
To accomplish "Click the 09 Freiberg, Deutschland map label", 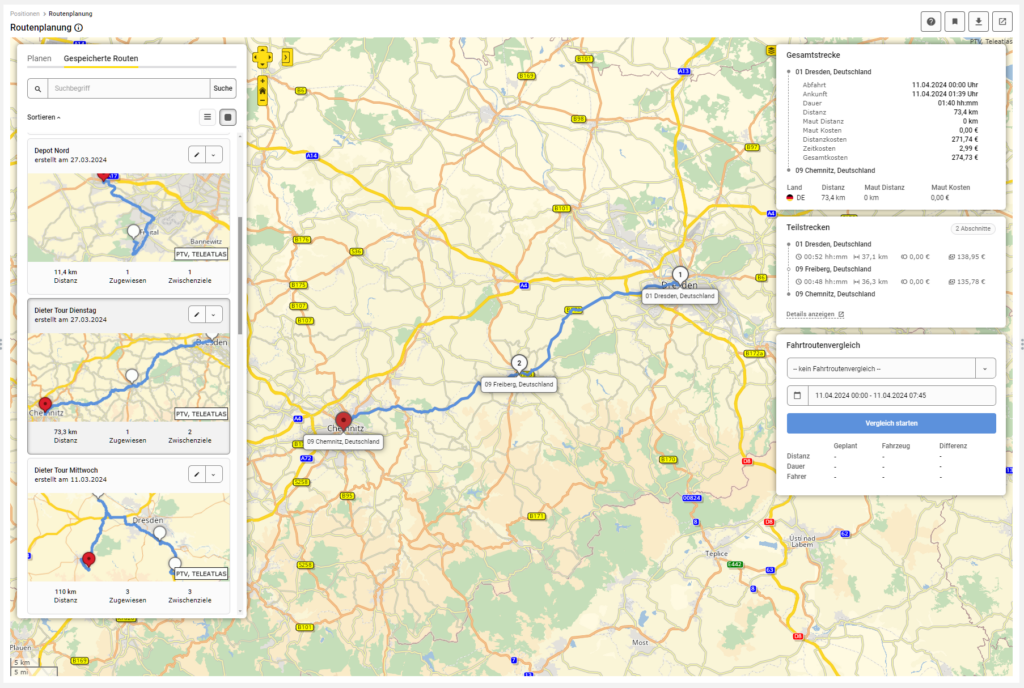I will click(519, 384).
